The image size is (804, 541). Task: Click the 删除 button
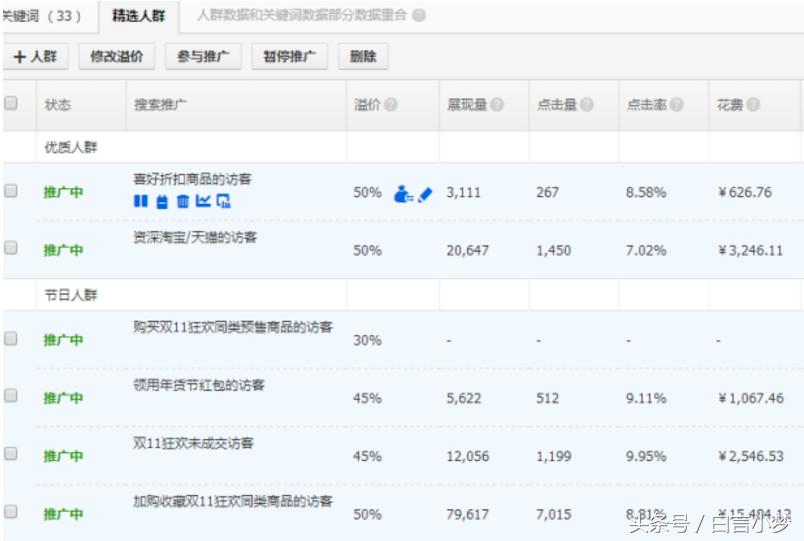coord(363,56)
